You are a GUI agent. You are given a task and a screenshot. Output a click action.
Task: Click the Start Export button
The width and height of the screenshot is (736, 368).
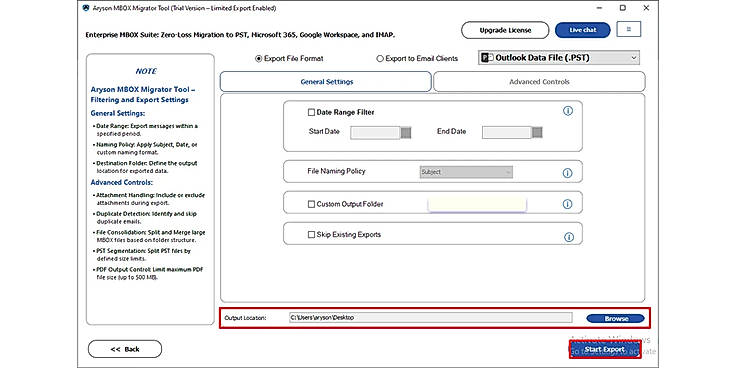point(605,350)
